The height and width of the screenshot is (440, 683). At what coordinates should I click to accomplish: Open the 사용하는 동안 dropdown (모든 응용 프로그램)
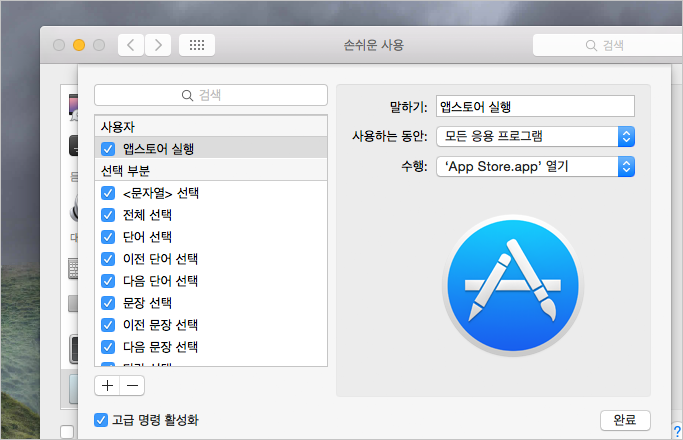pos(535,136)
